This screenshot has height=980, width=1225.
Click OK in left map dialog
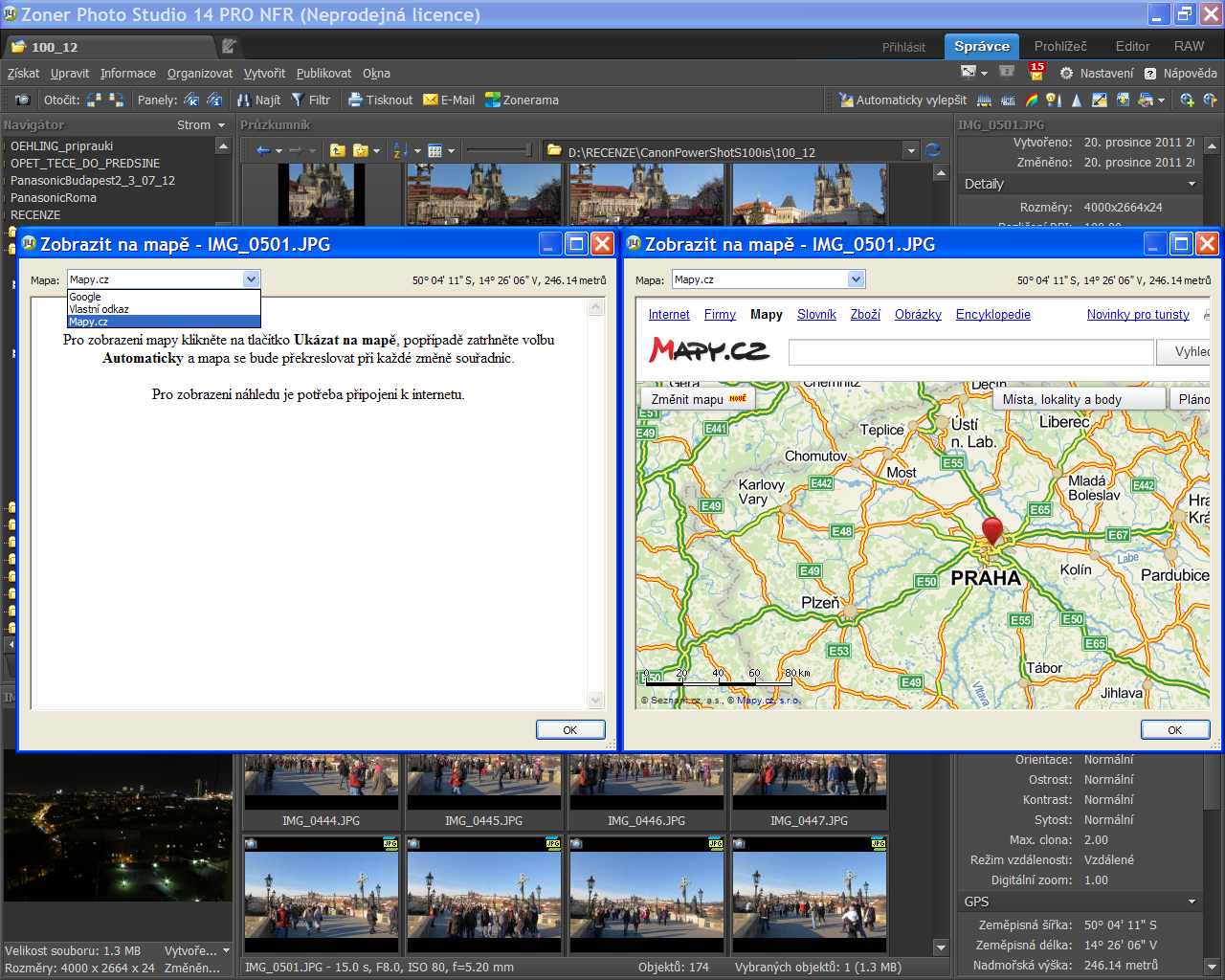[570, 729]
